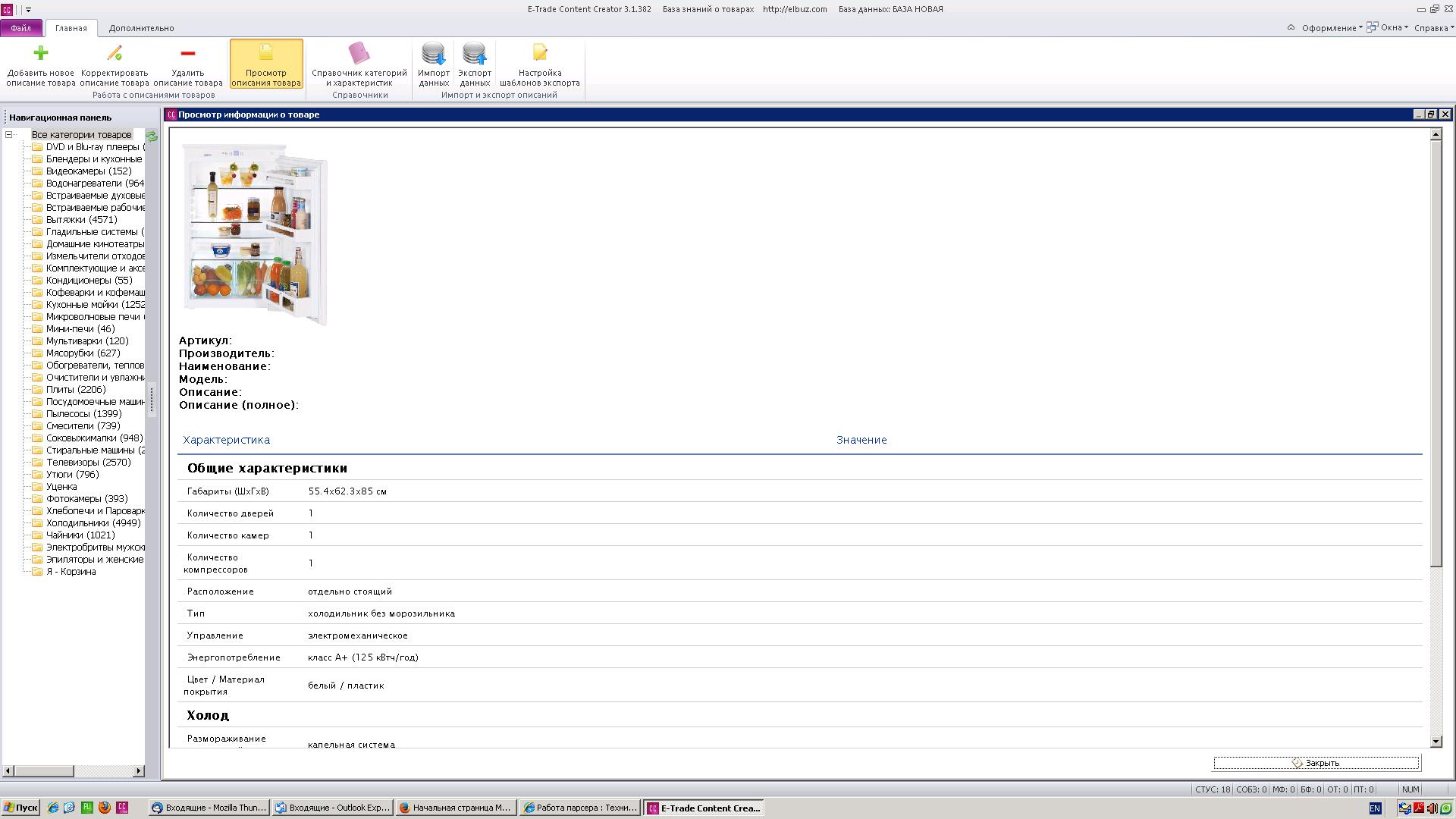The height and width of the screenshot is (819, 1456).
Task: Select the Холодильники (4949) category
Action: pos(93,523)
